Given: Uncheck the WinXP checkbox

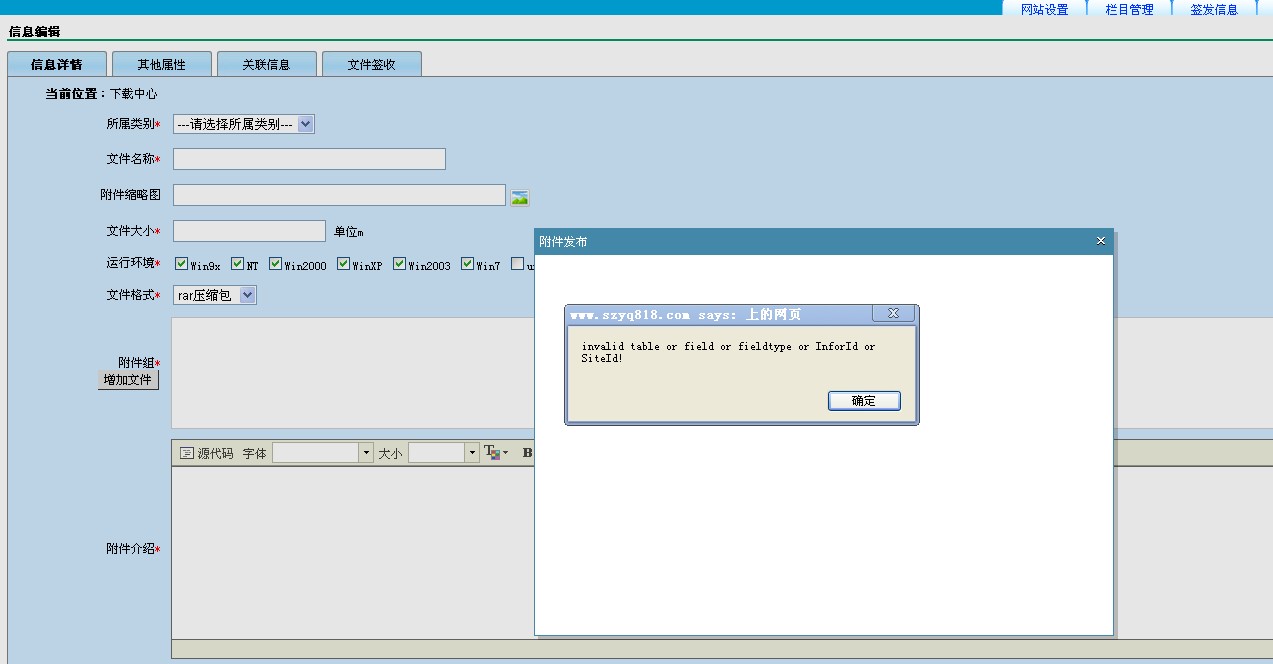Looking at the screenshot, I should 344,265.
